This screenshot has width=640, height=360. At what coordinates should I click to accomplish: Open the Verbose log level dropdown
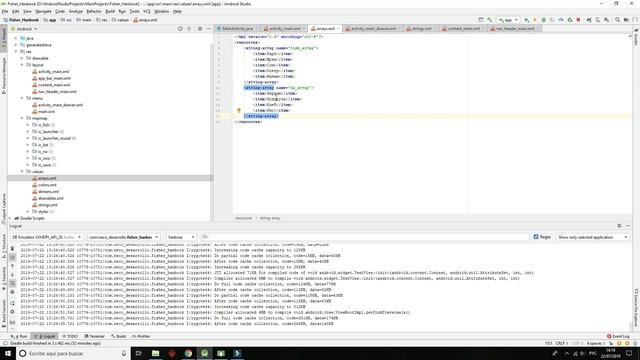pos(181,237)
